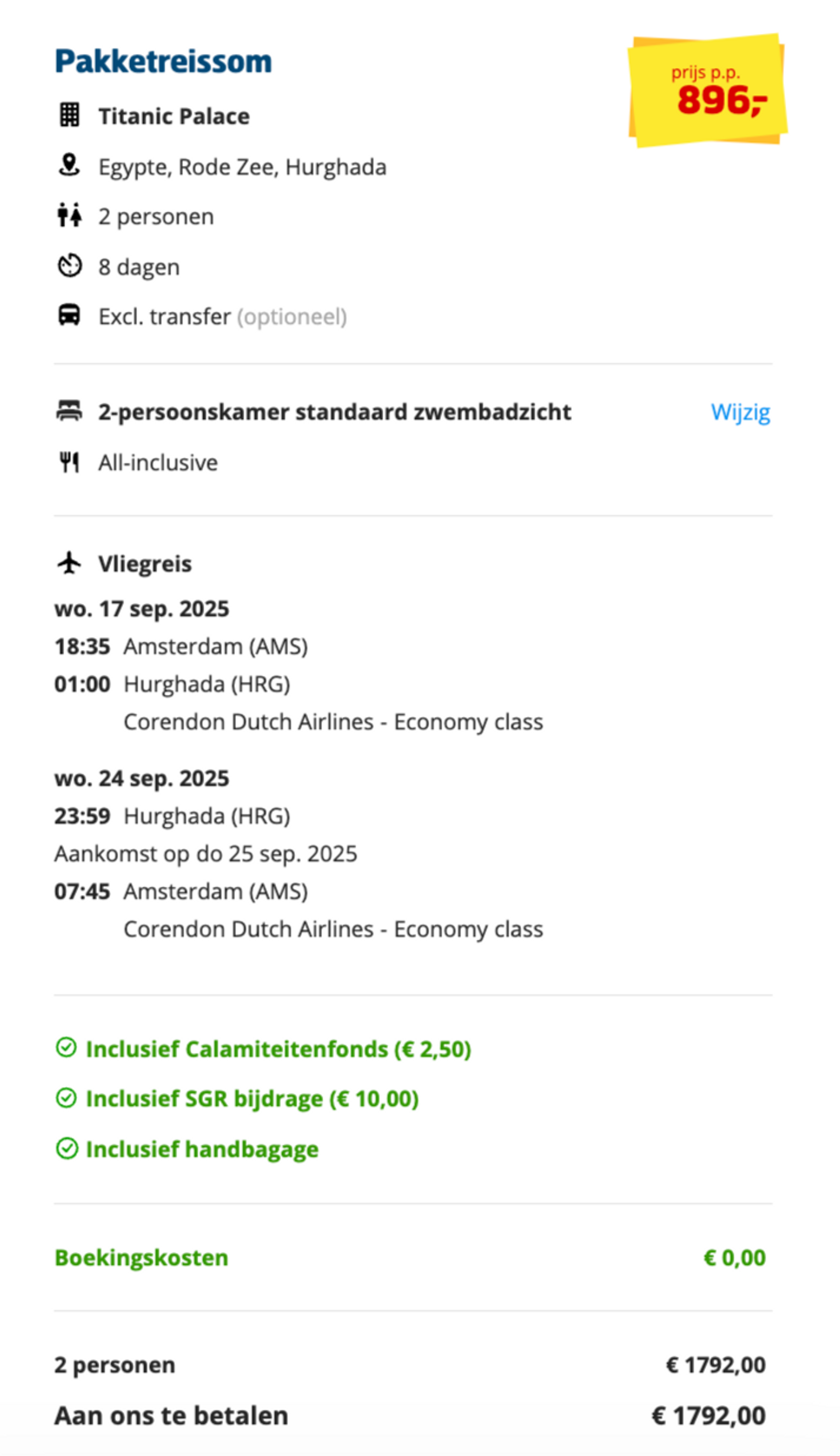The image size is (840, 1456).
Task: Click the wo. 24 sep. 2025 return date
Action: coord(142,778)
